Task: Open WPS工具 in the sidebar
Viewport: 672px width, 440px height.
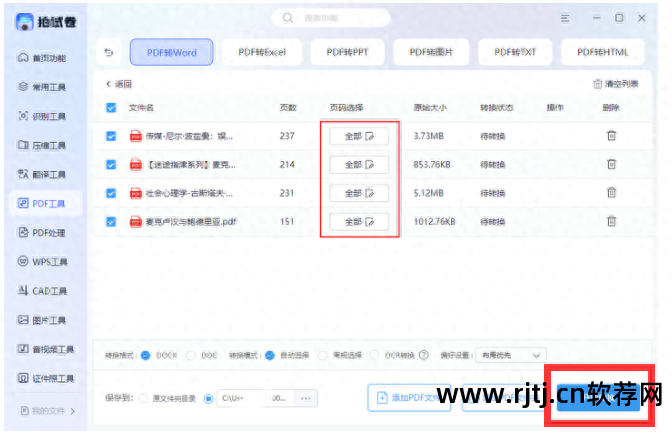Action: [x=42, y=262]
